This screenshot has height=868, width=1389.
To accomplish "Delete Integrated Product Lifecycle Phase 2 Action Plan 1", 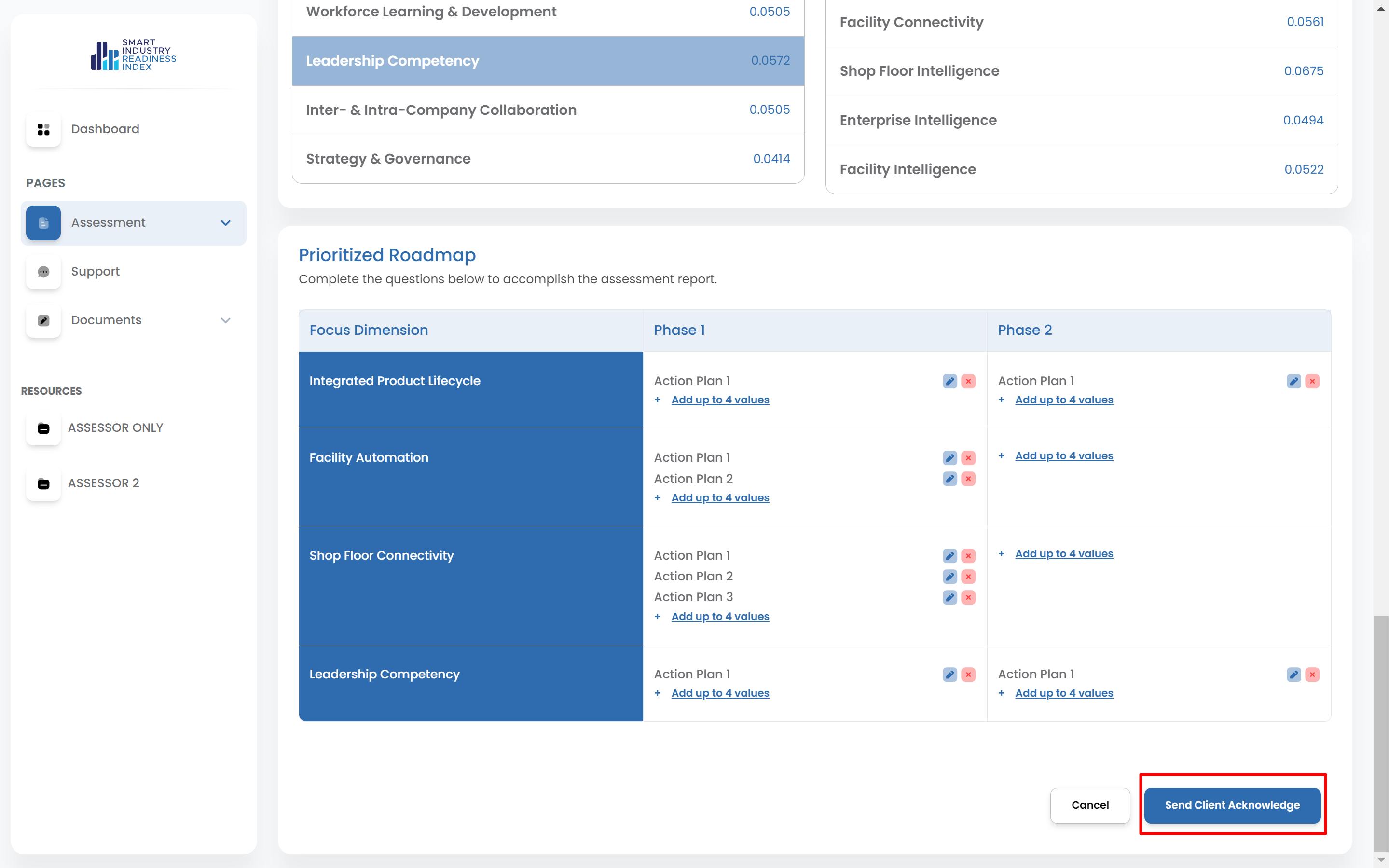I will (x=1311, y=381).
